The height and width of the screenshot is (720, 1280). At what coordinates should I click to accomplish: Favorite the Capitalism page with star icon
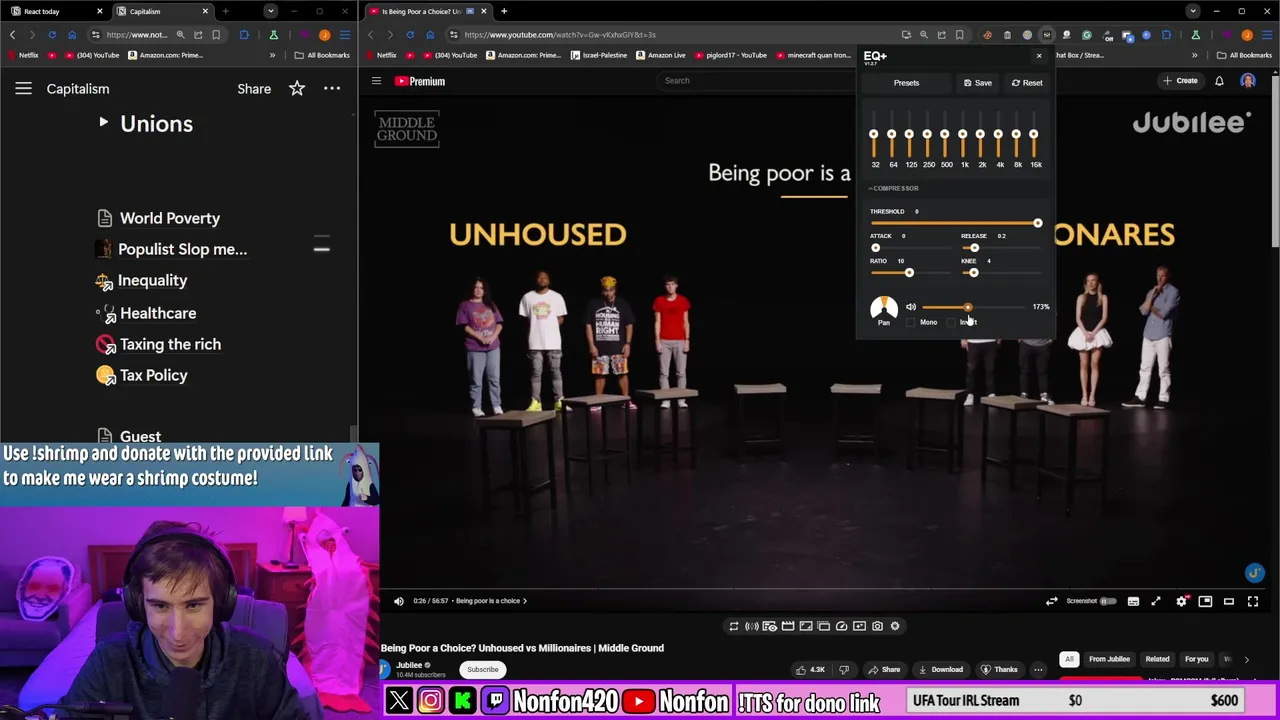click(x=297, y=89)
